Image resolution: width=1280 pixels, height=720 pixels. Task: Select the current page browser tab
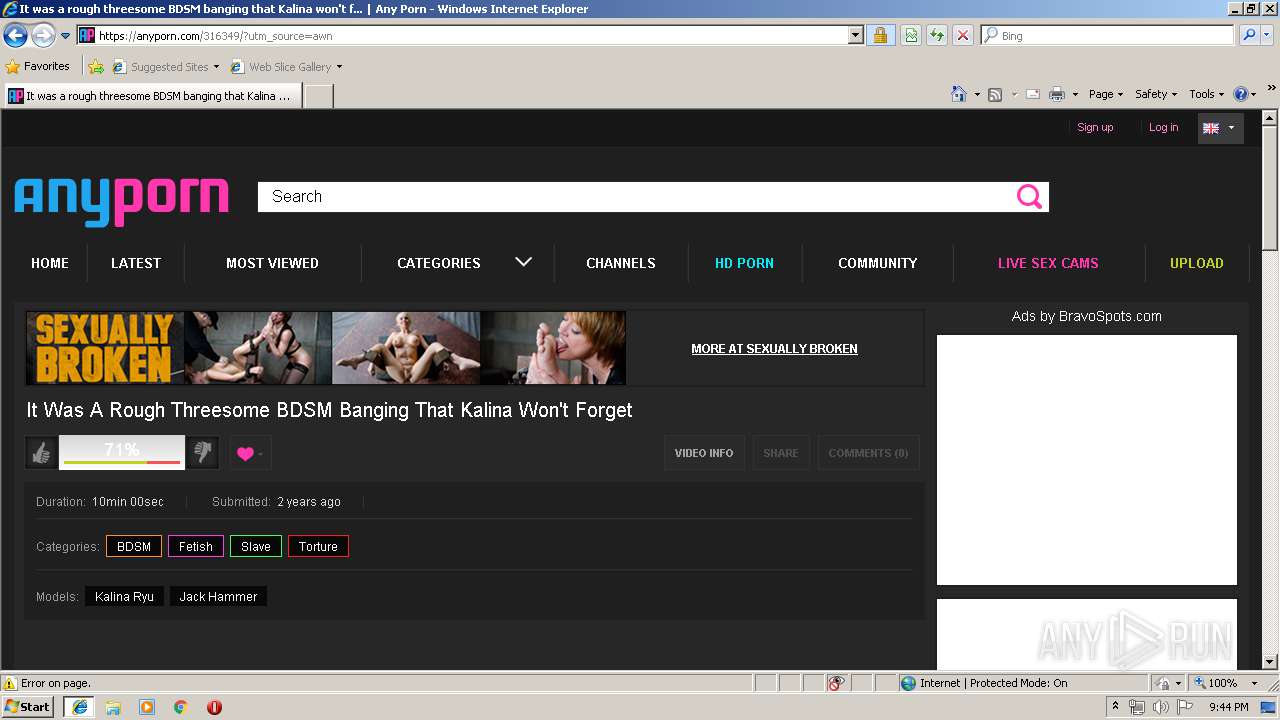point(152,96)
